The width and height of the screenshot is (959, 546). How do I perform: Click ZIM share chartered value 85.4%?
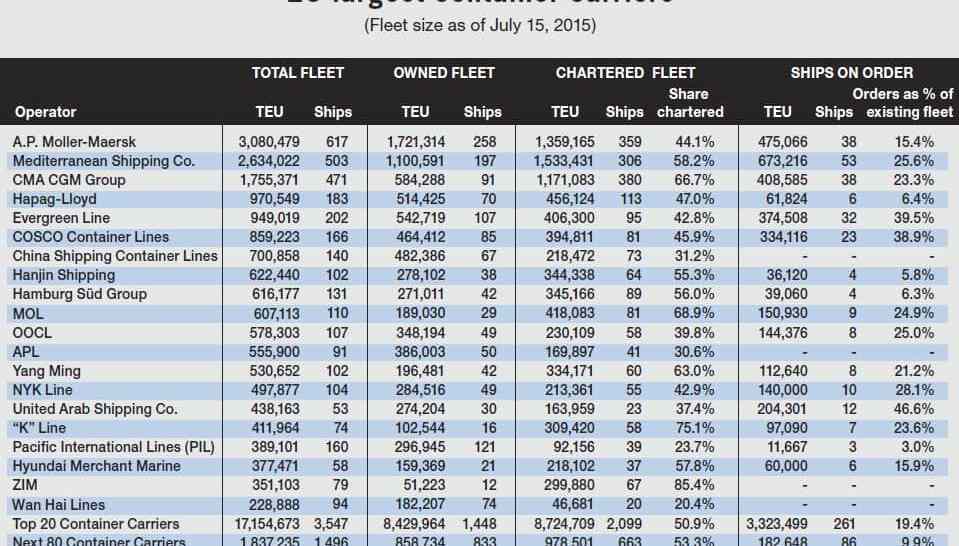(x=694, y=485)
